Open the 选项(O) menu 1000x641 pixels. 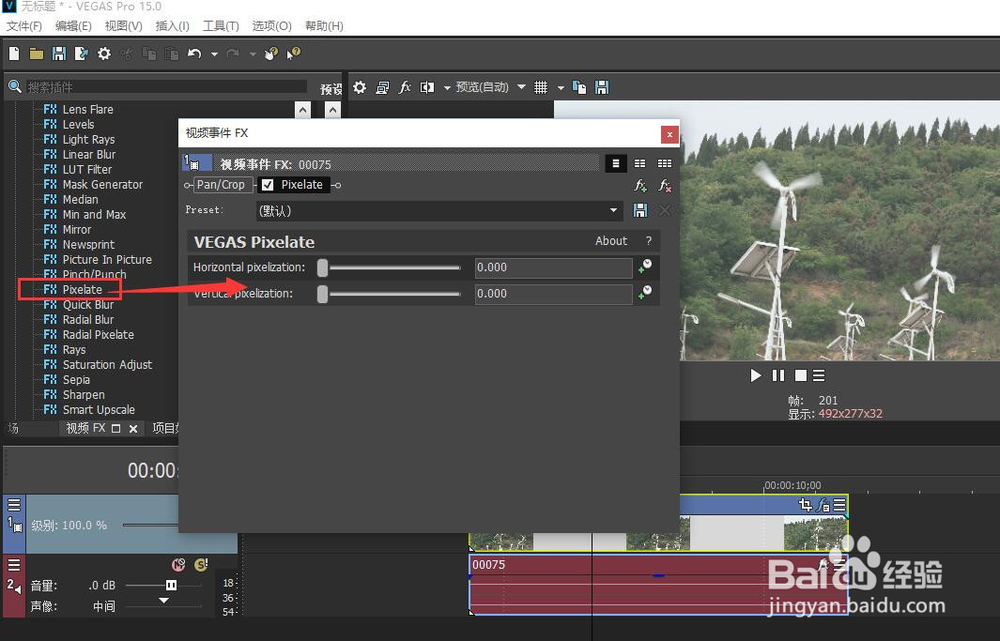272,26
